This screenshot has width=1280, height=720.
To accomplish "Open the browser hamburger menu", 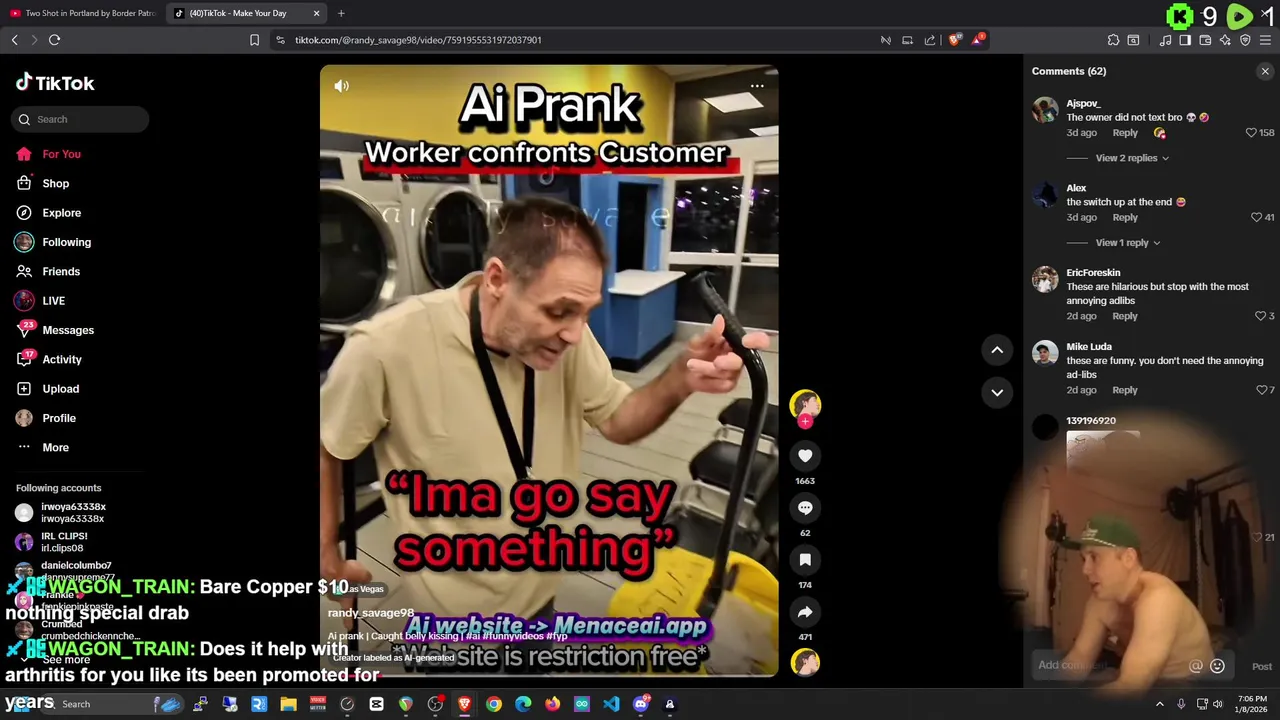I will [1265, 40].
